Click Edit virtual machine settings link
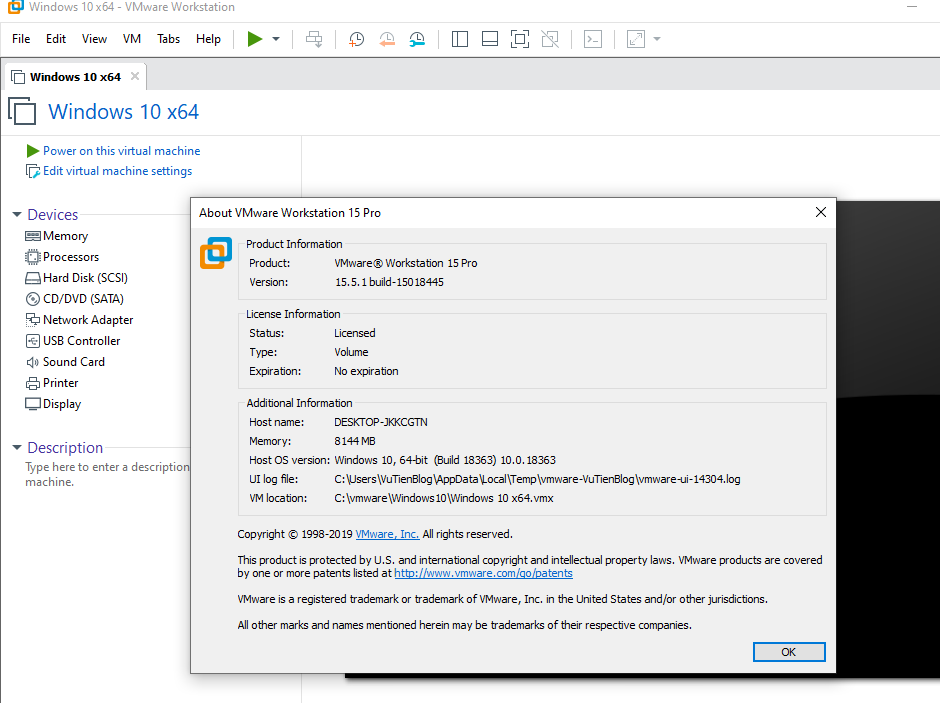The width and height of the screenshot is (940, 703). tap(118, 171)
